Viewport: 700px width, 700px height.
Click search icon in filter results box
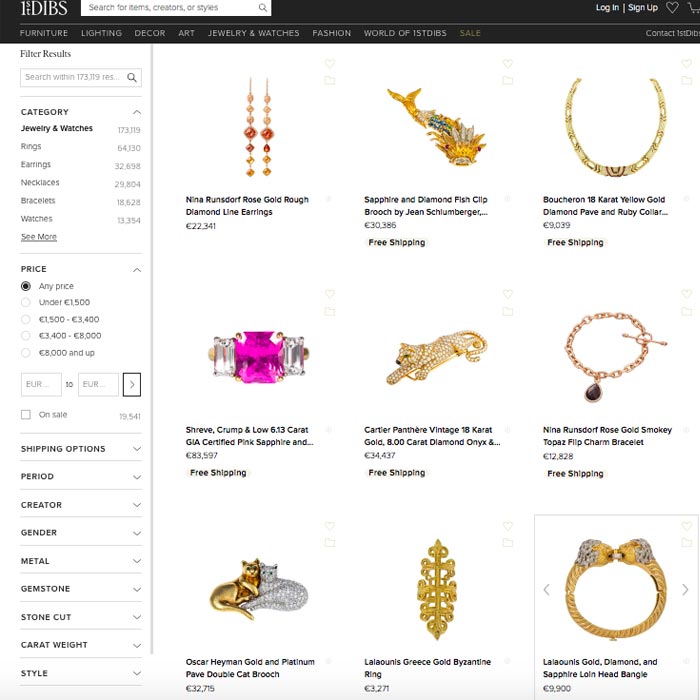coord(132,78)
